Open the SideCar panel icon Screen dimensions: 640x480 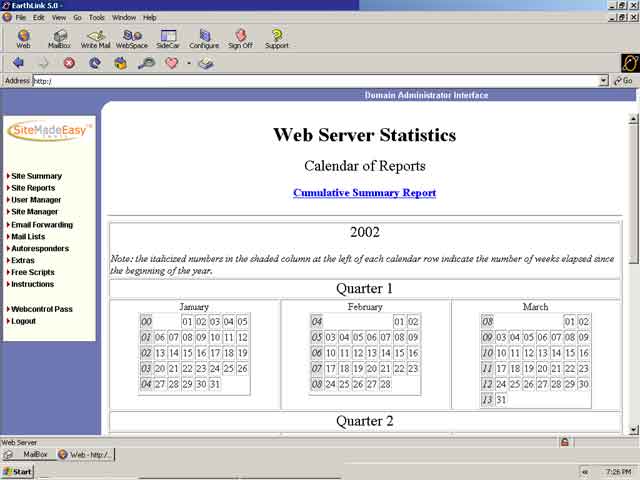tap(167, 38)
